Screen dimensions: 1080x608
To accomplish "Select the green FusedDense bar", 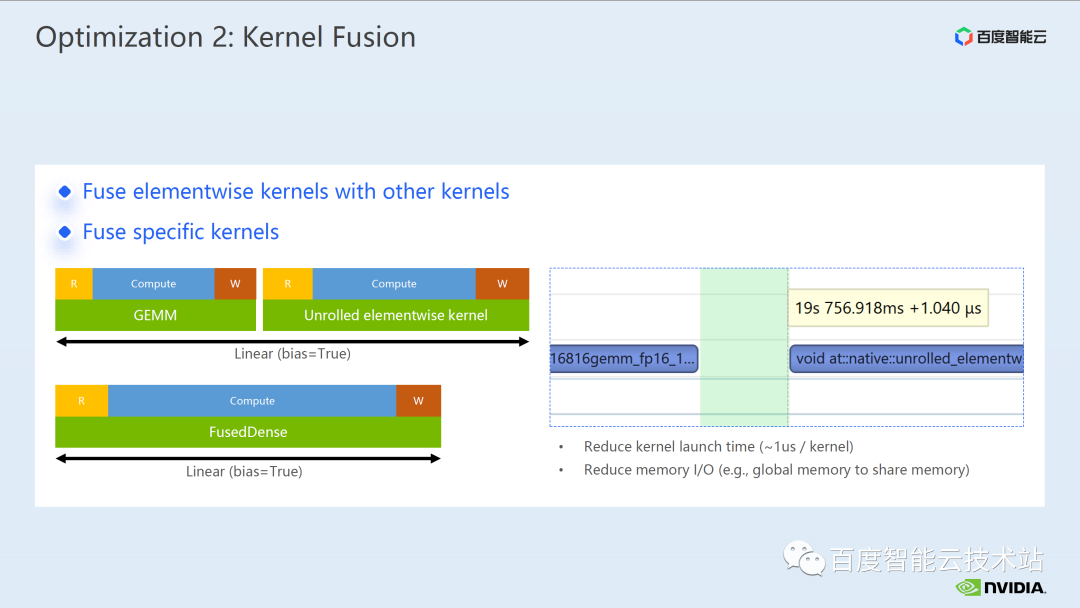I will coord(248,432).
